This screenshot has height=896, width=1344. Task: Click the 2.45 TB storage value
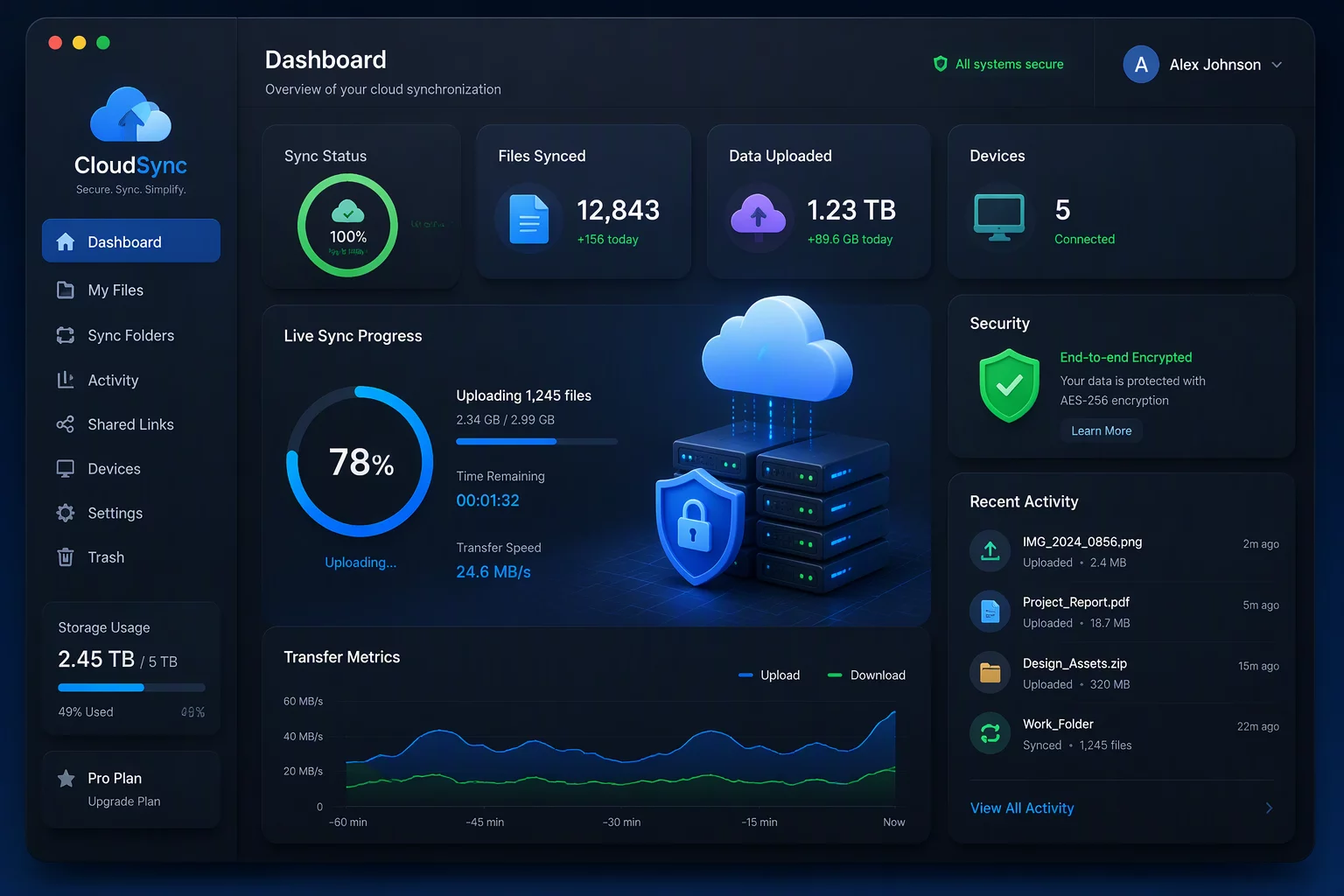click(x=96, y=659)
